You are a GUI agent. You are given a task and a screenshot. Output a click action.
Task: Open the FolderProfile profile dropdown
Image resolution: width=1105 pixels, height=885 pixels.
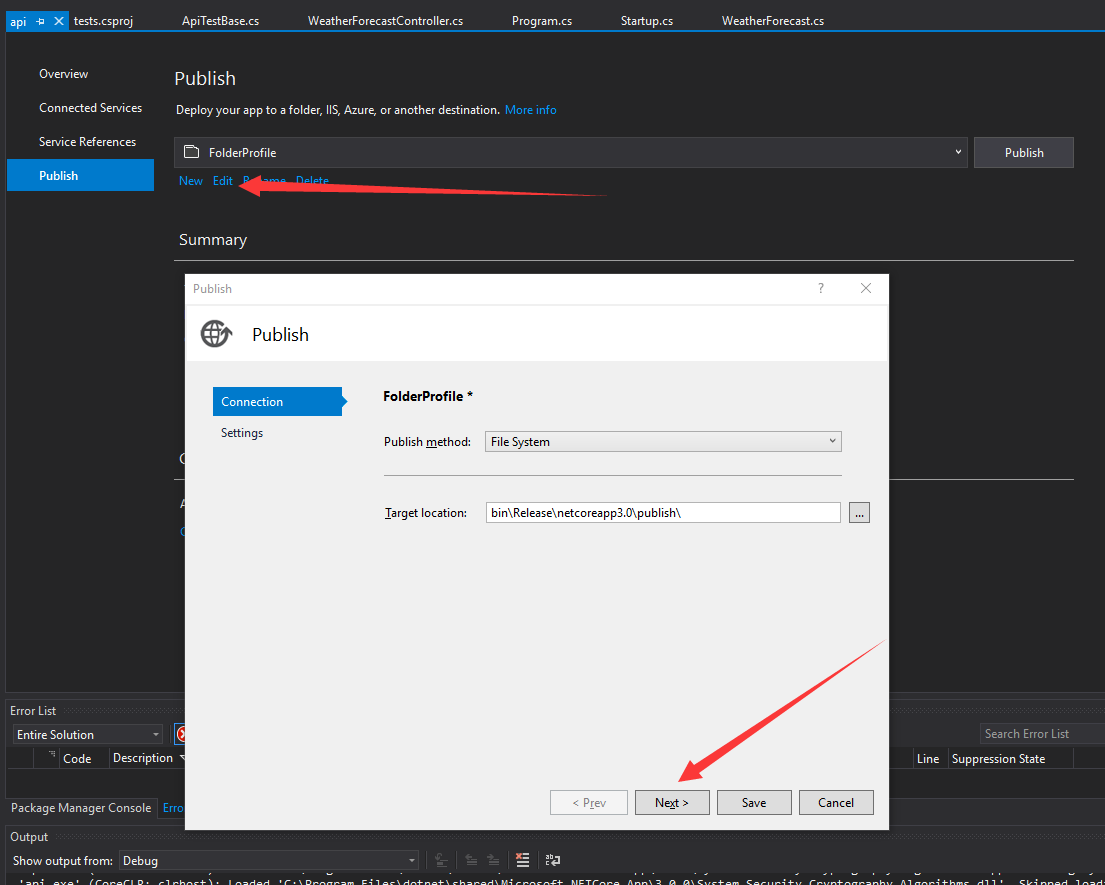coord(958,152)
